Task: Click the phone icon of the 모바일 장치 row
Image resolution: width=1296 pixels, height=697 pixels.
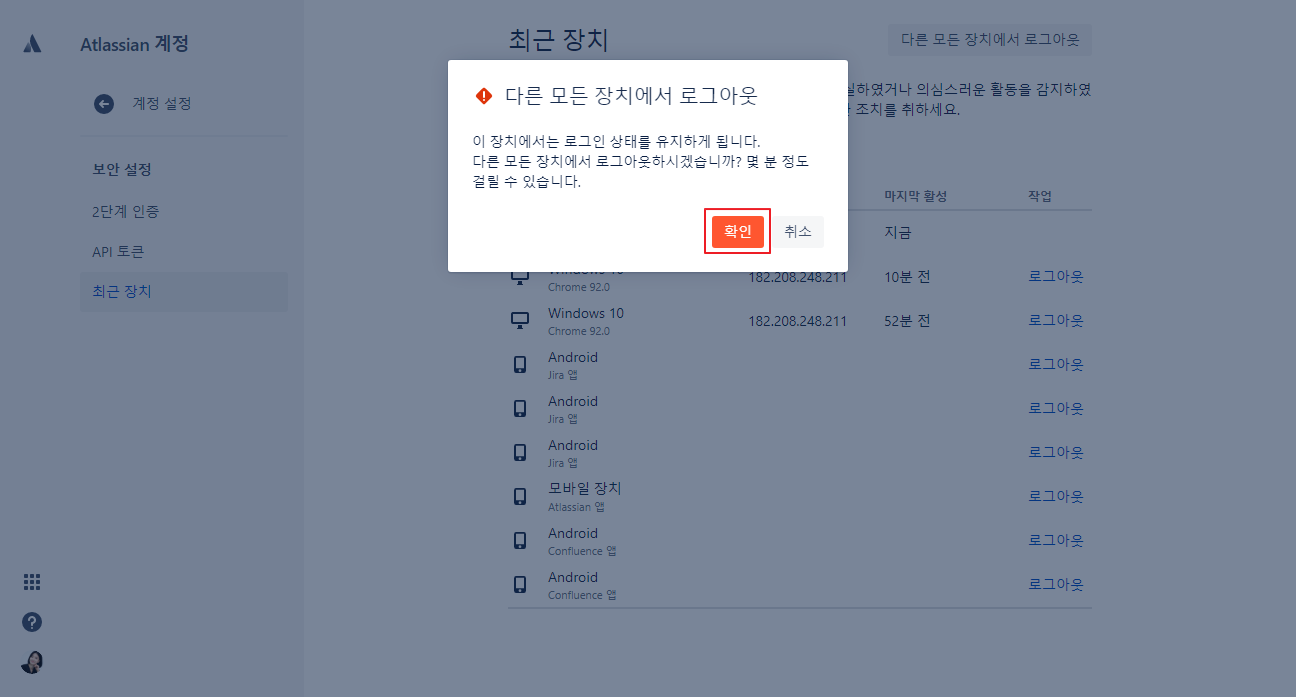Action: [x=520, y=496]
